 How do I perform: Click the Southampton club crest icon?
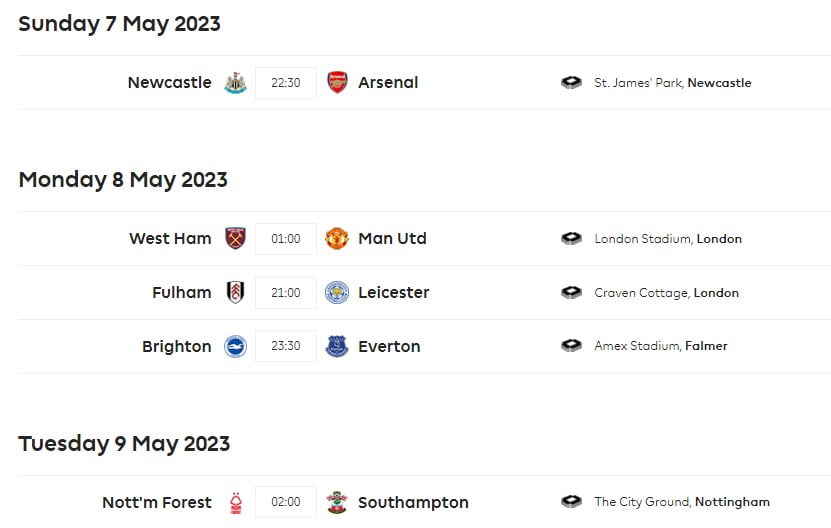pos(337,503)
